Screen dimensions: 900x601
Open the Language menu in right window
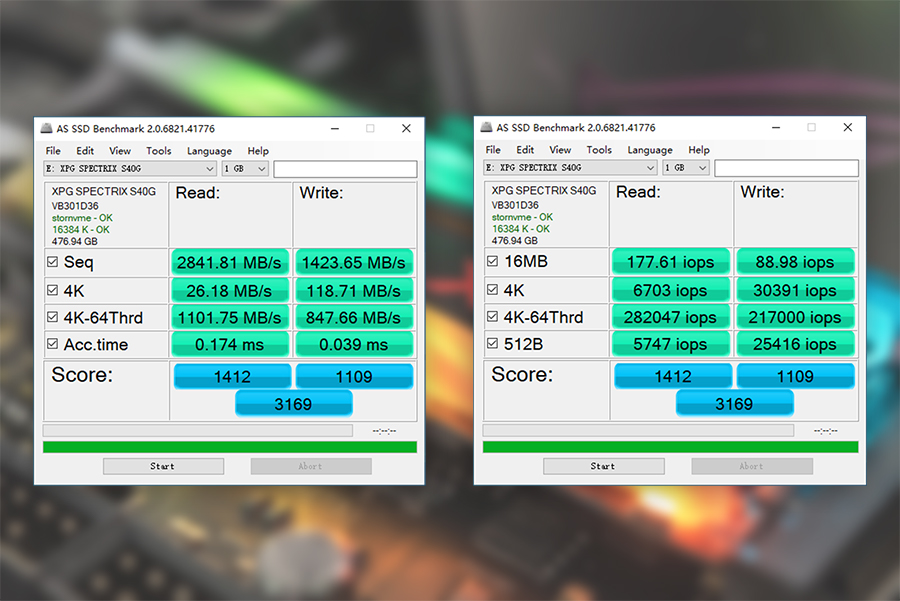point(650,150)
